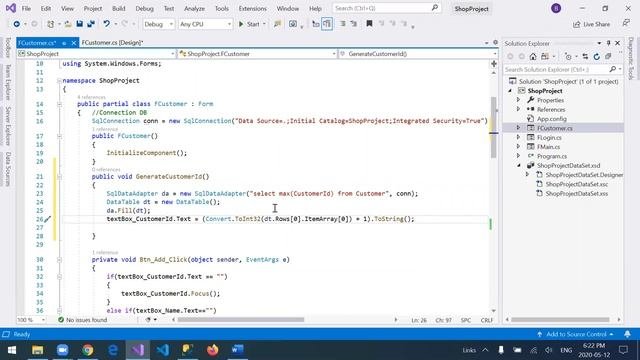
Task: Expand the FLogin.cs node
Action: [518, 137]
